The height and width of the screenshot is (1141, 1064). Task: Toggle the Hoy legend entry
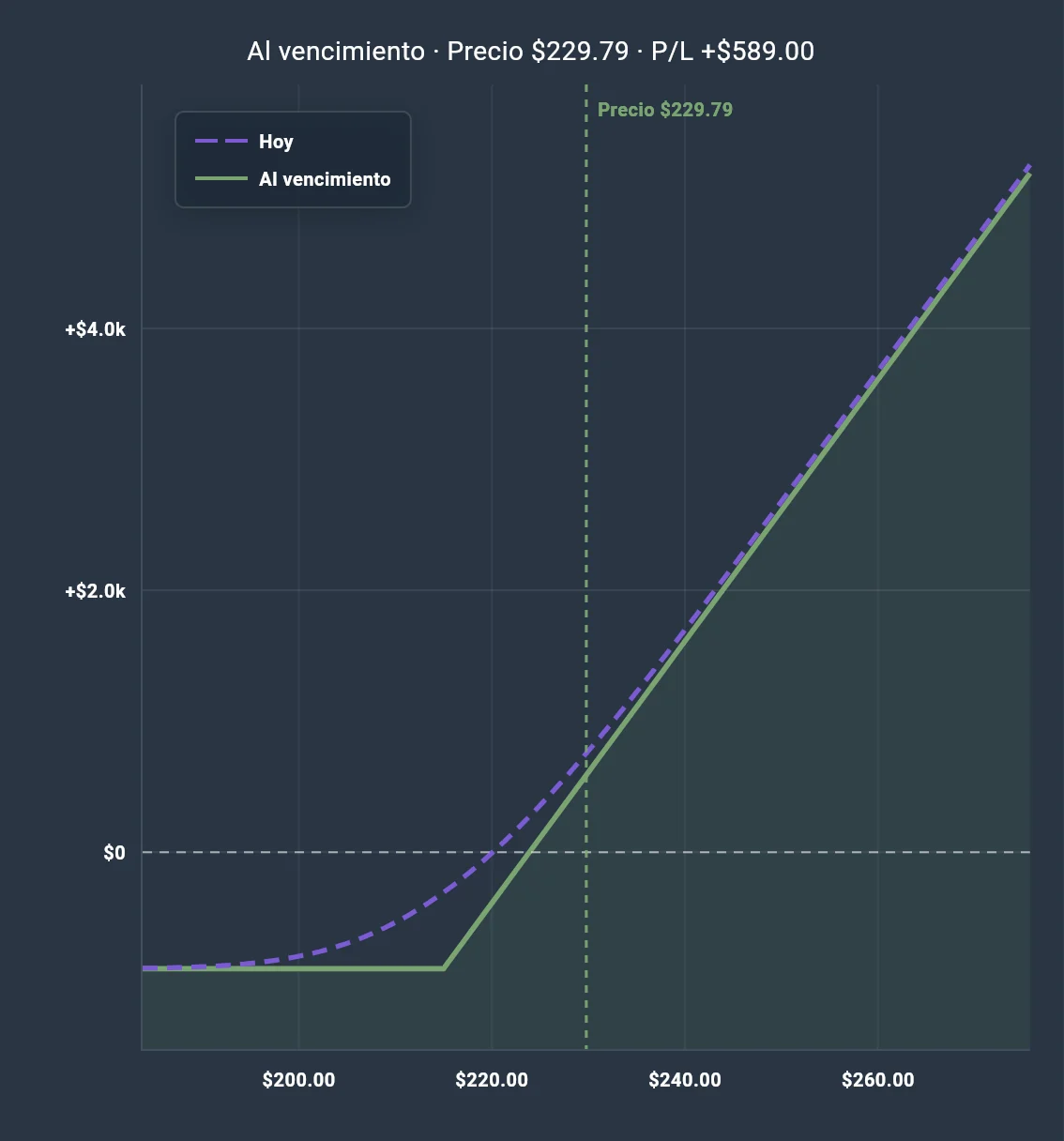(x=244, y=142)
